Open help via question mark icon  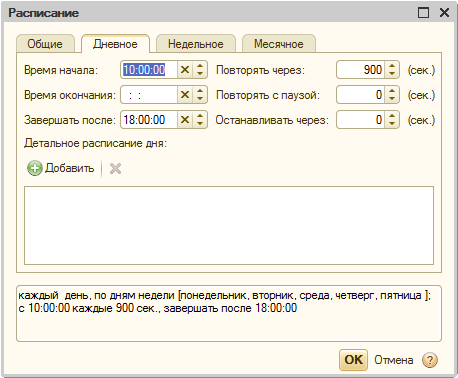pyautogui.click(x=430, y=360)
